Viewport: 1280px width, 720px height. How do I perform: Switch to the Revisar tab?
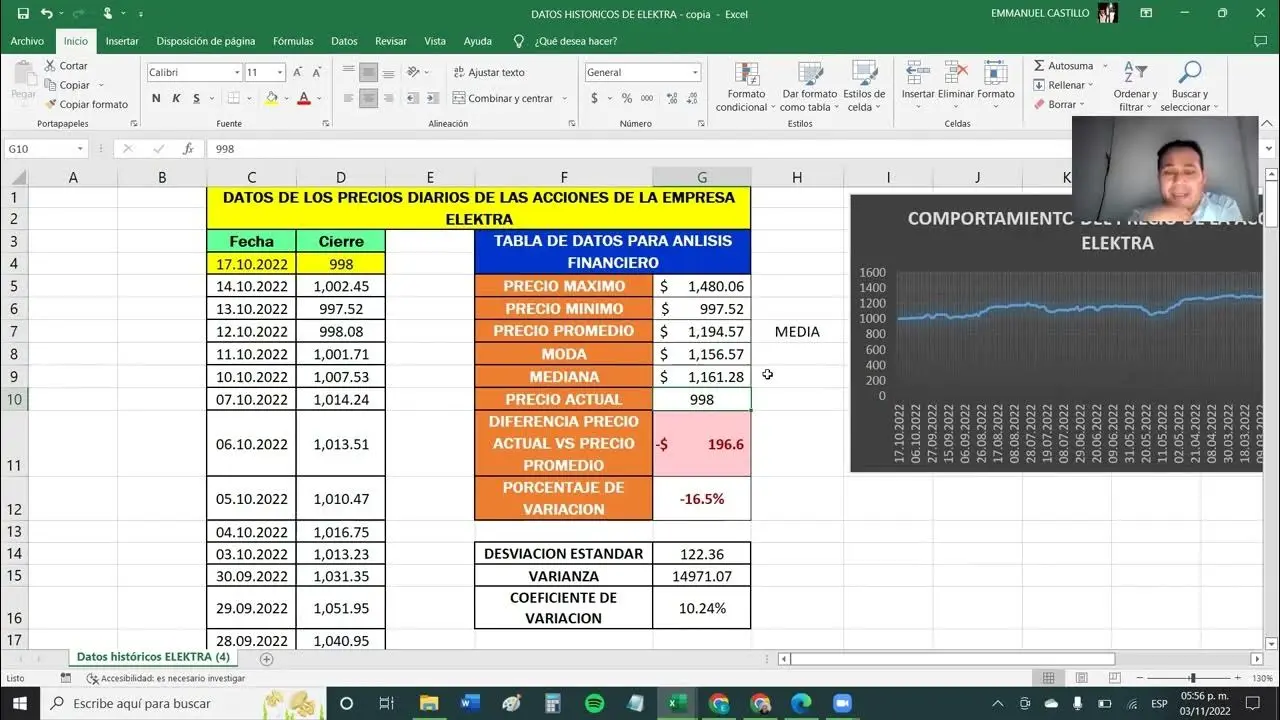point(391,41)
